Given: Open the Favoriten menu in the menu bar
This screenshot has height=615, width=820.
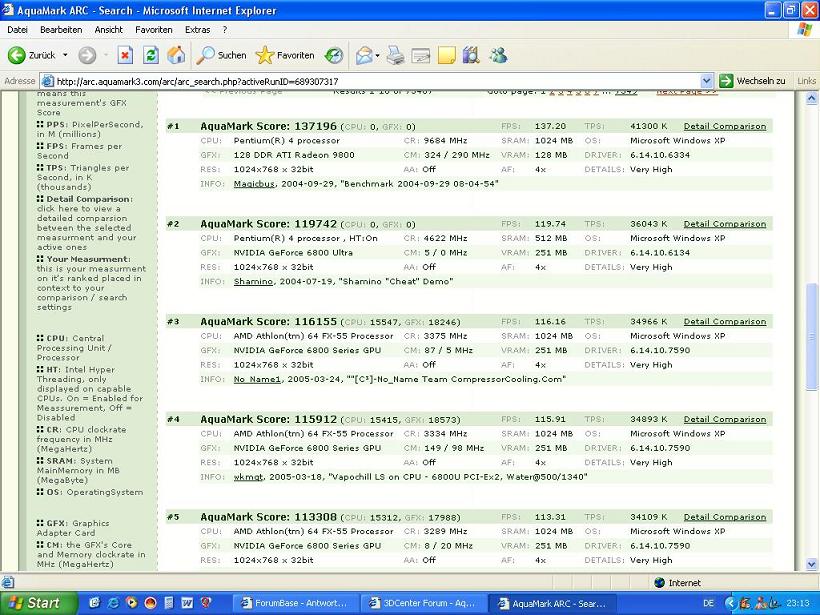Looking at the screenshot, I should pos(154,30).
